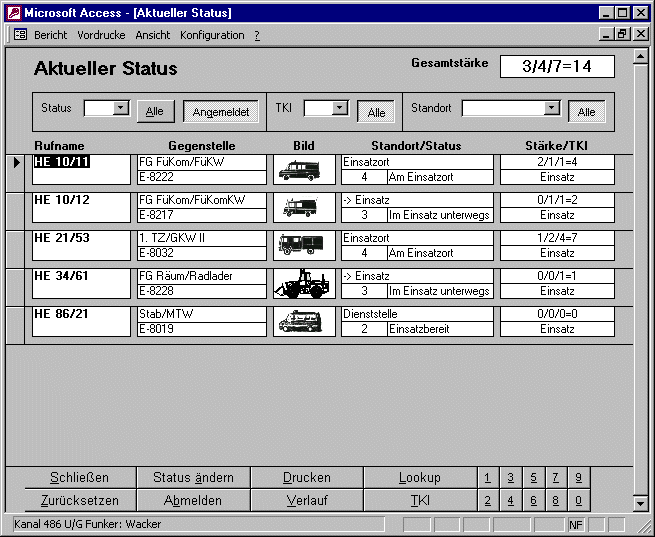Click the Lookup button
Image resolution: width=655 pixels, height=537 pixels.
pos(420,477)
